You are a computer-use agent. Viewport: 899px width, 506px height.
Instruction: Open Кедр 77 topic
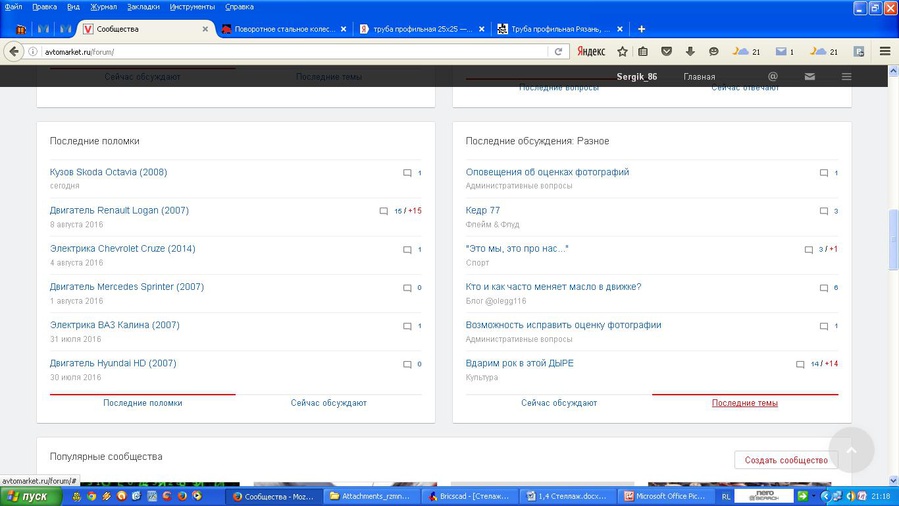pos(483,210)
